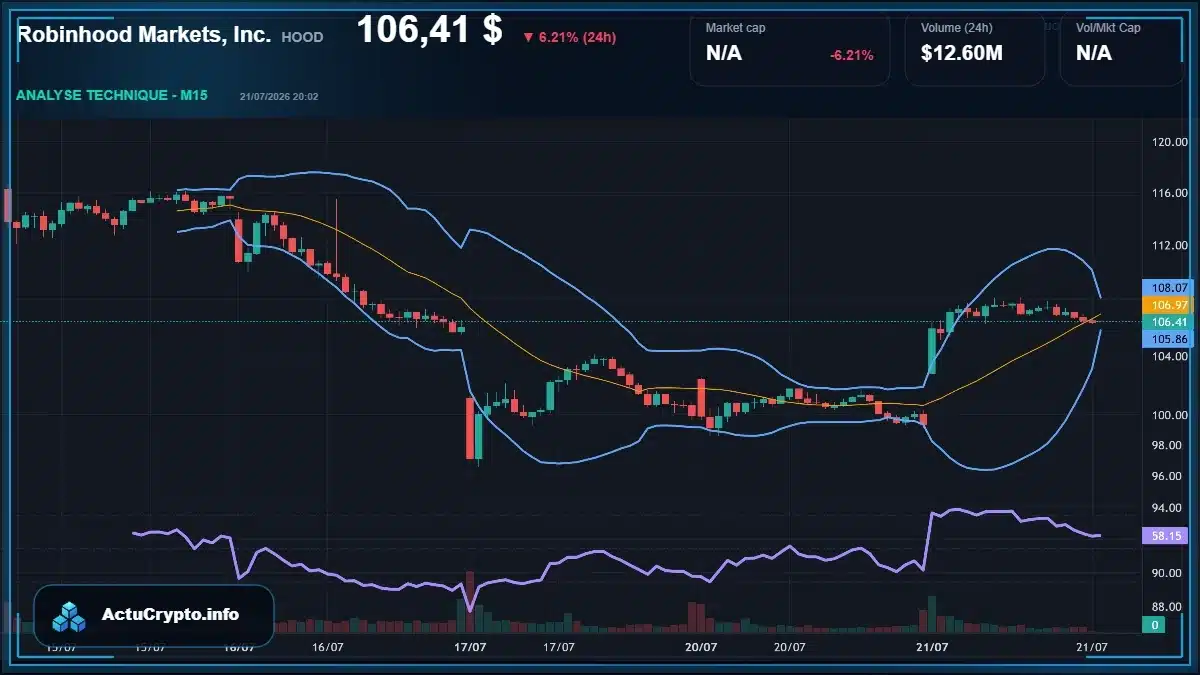The height and width of the screenshot is (675, 1200).
Task: Click the 105.86 lower band label
Action: (1168, 339)
